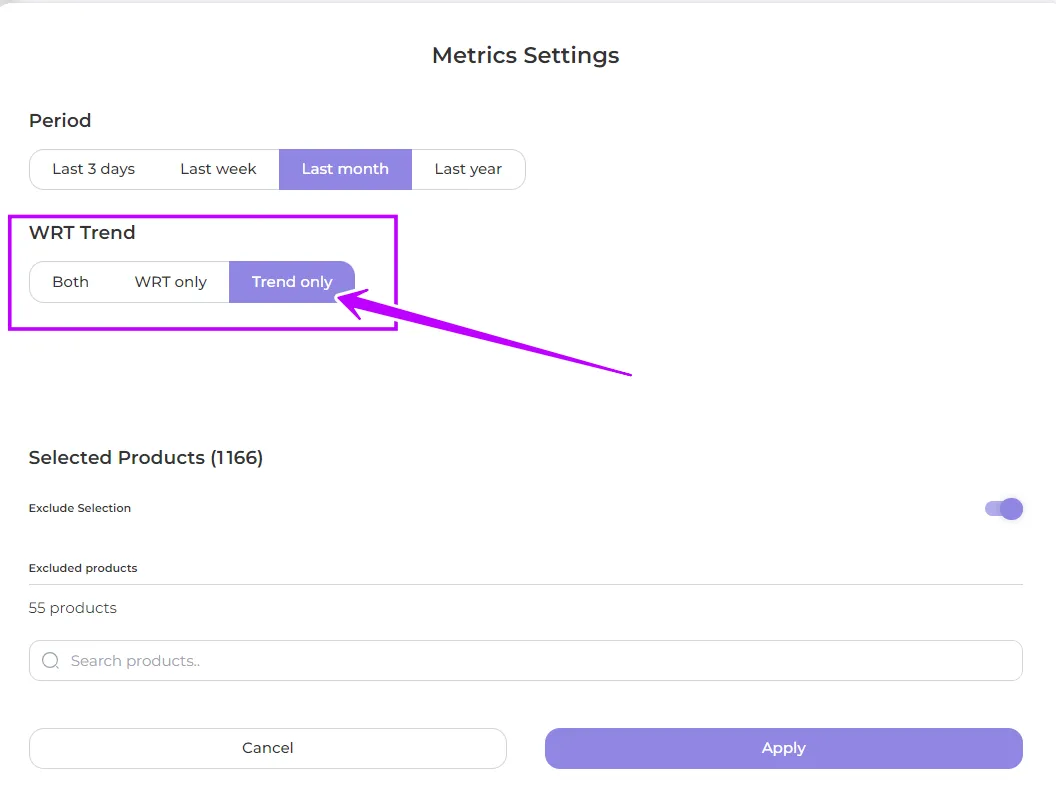The height and width of the screenshot is (800, 1056).
Task: Click the Period section heading
Action: pos(60,120)
